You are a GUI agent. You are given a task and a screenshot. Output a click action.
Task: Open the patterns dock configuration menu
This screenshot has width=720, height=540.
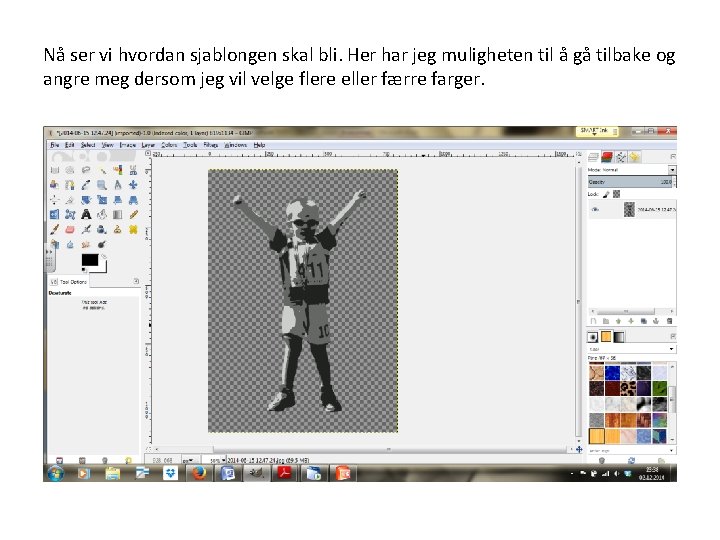click(x=673, y=337)
